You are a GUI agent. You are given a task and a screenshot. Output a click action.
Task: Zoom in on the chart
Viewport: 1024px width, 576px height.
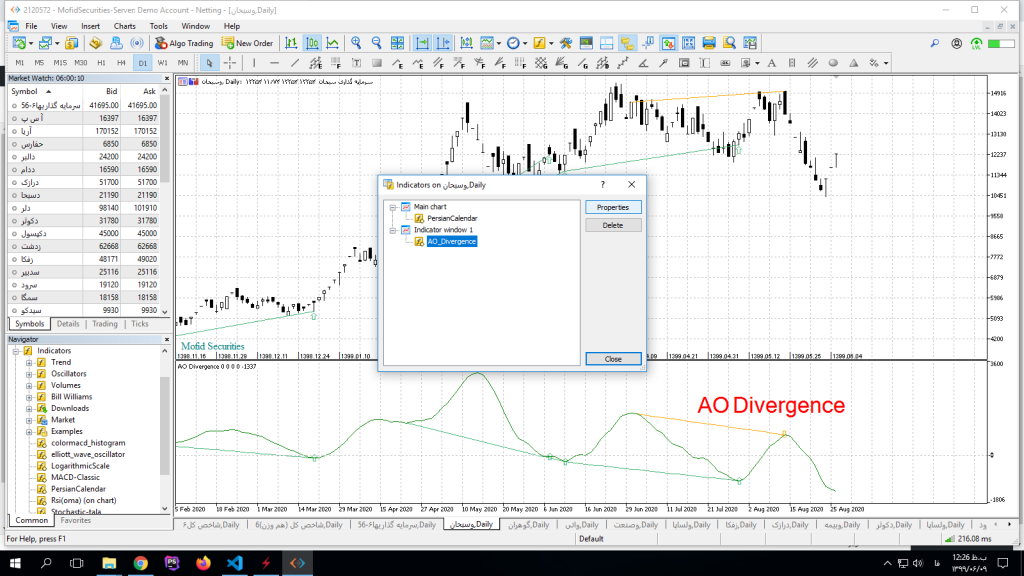[357, 43]
